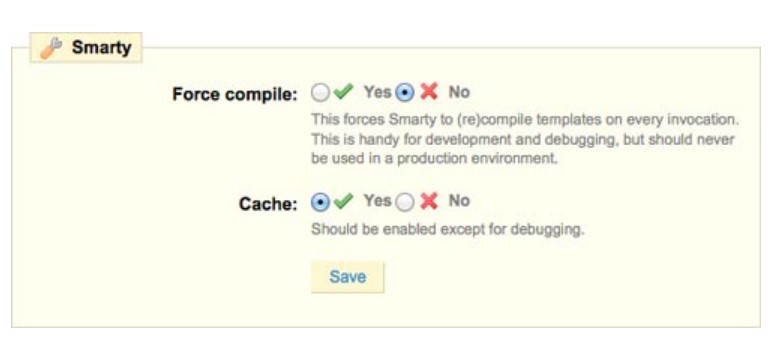Click the green checkmark for Force compile
The image size is (776, 364).
click(x=343, y=92)
